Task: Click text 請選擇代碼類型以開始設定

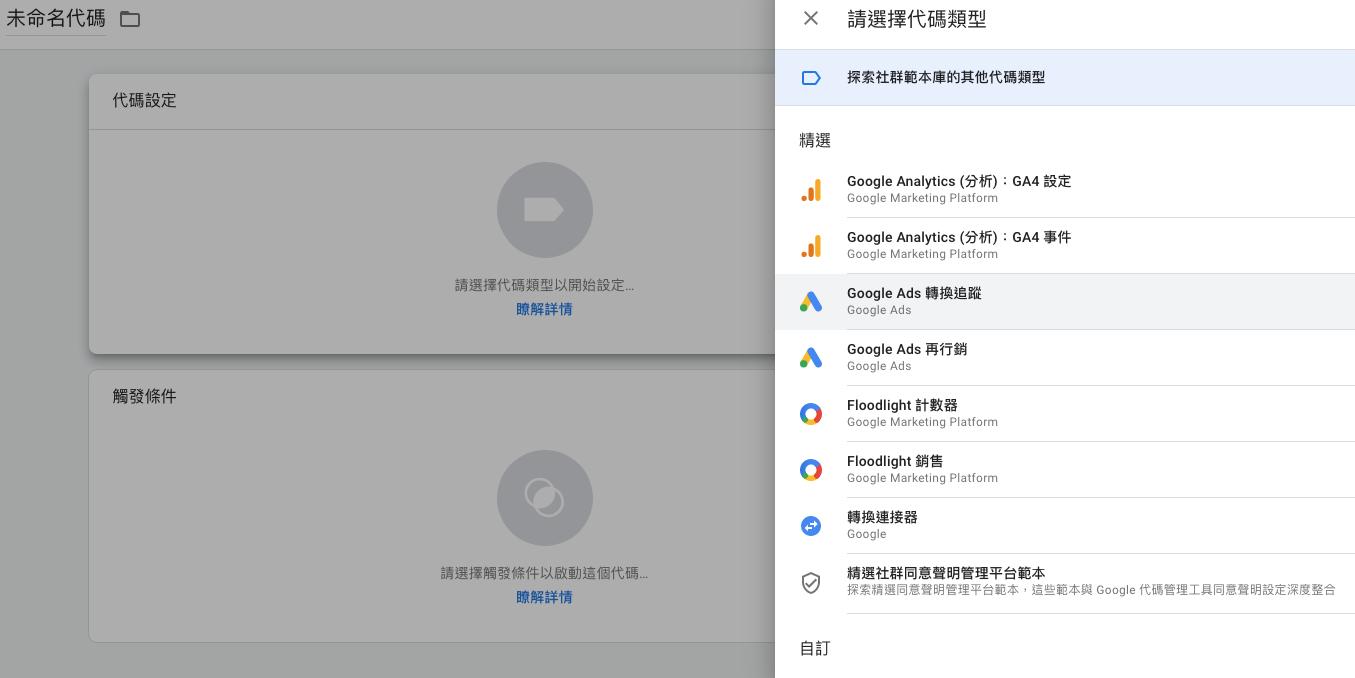Action: tap(545, 286)
